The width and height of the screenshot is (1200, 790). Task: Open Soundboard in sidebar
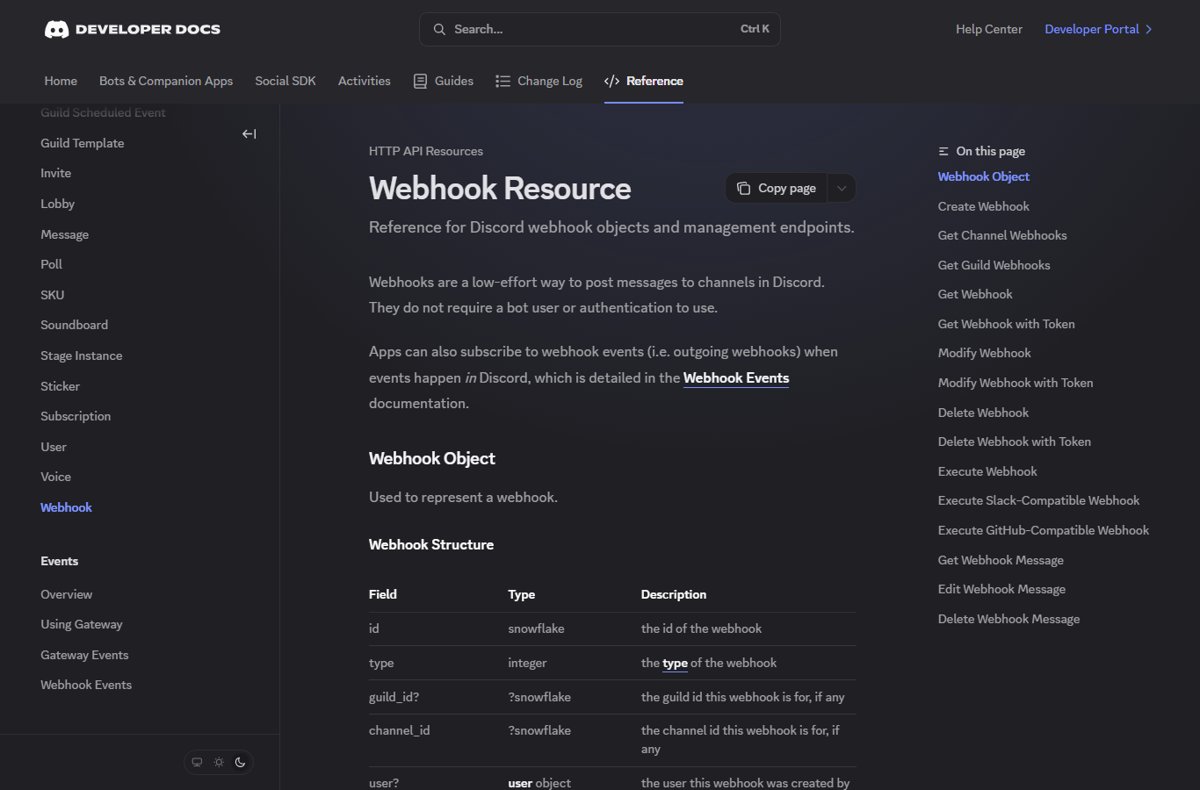coord(74,325)
